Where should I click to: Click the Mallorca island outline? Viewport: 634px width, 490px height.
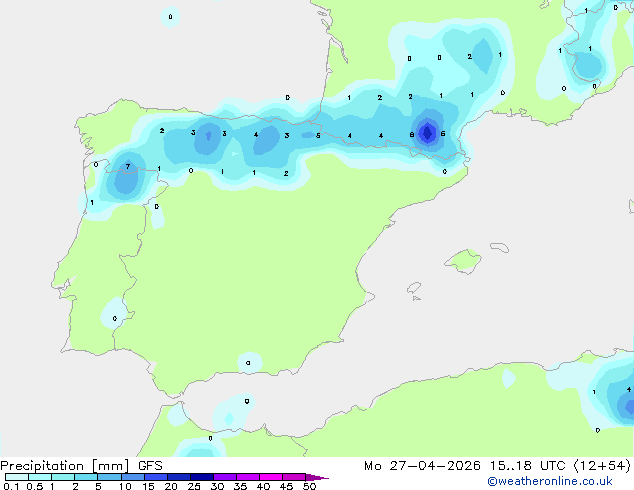[x=463, y=261]
